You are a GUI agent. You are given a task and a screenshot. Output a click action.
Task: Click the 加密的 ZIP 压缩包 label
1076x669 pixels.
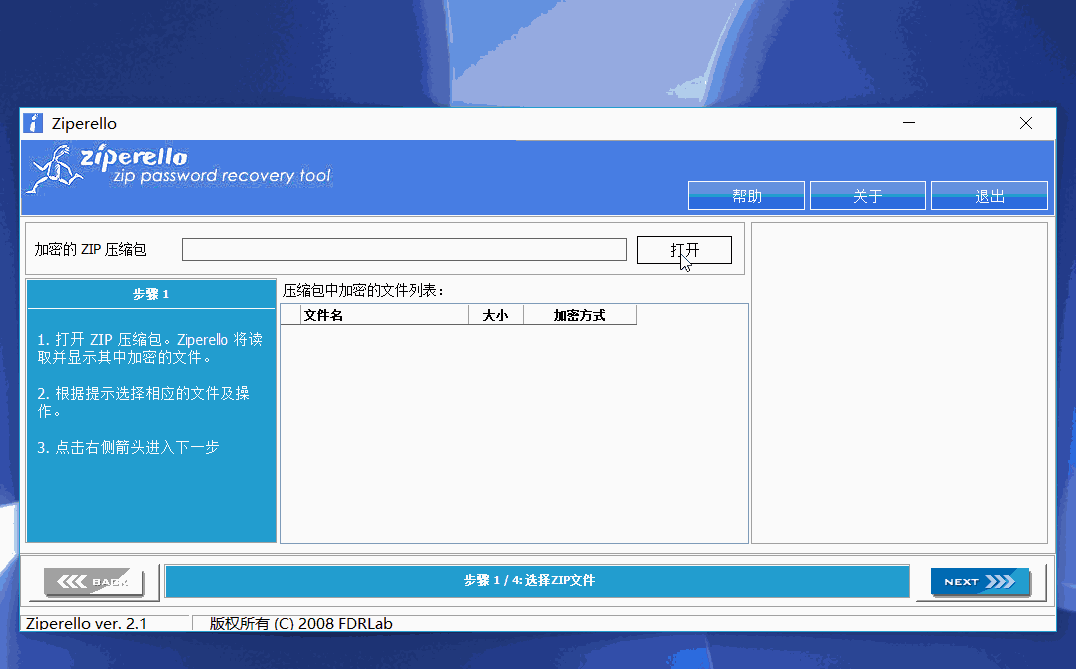[x=91, y=249]
